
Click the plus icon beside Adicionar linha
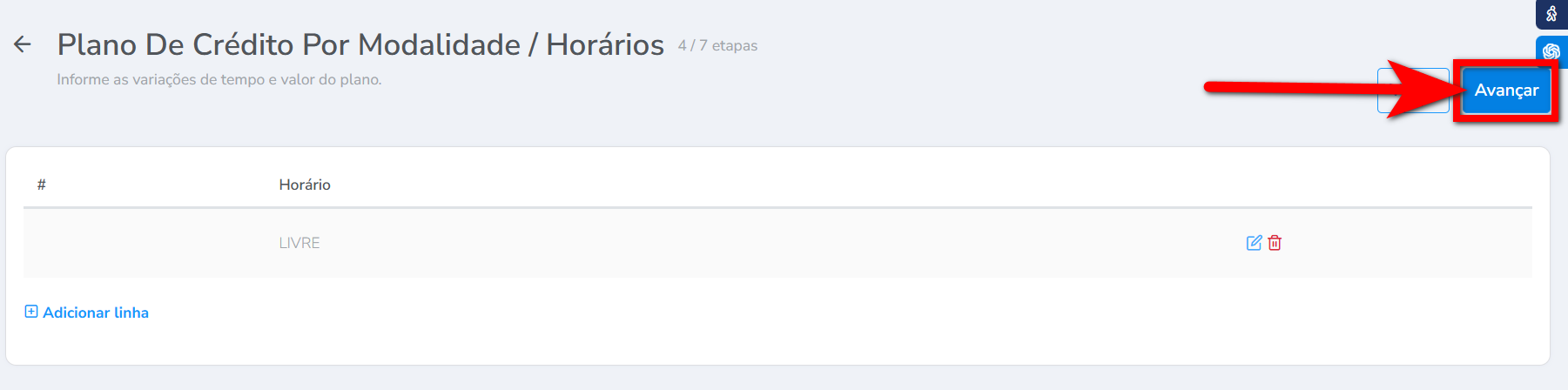31,312
